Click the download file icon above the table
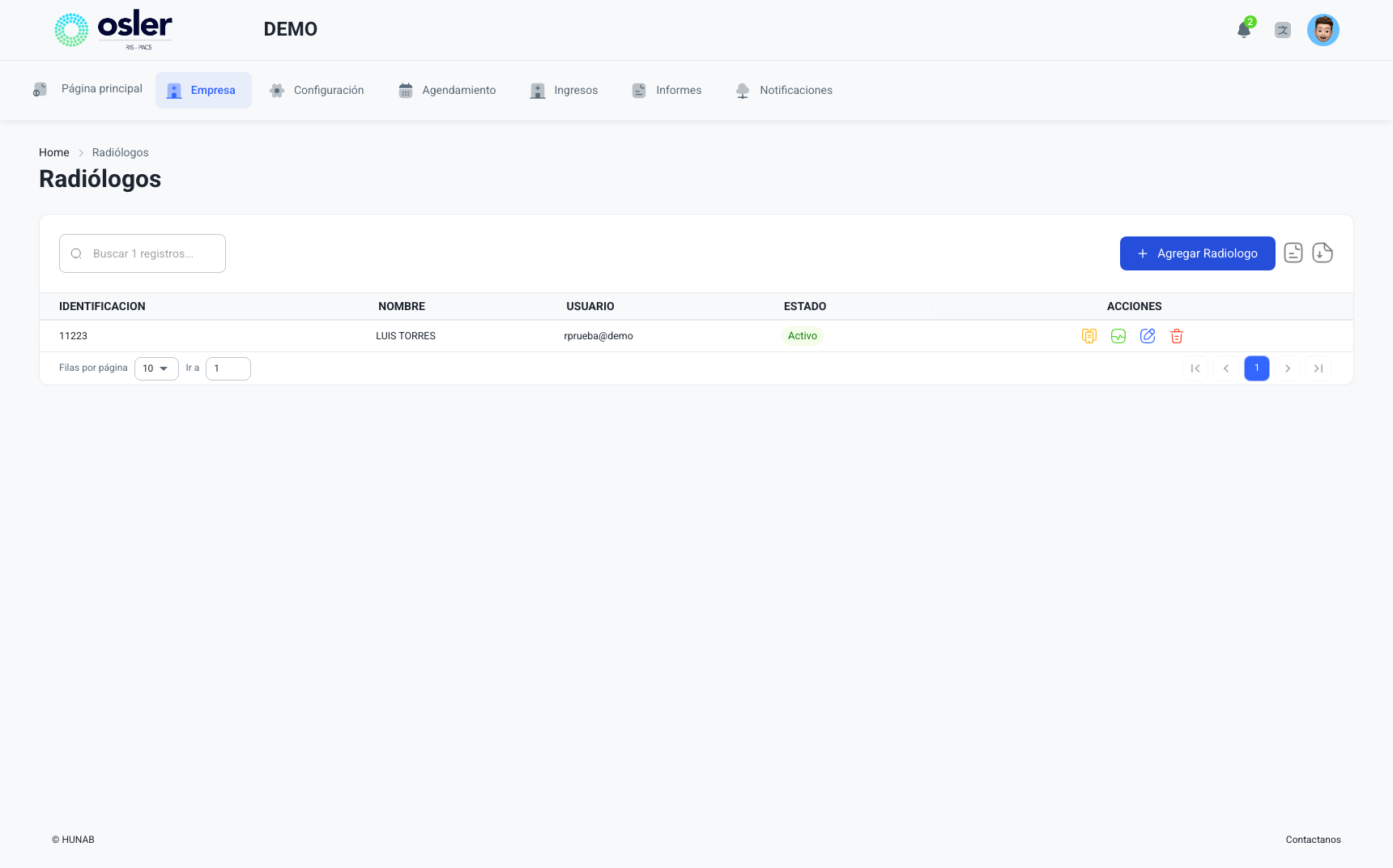Screen dimensions: 1393x868 [1323, 253]
